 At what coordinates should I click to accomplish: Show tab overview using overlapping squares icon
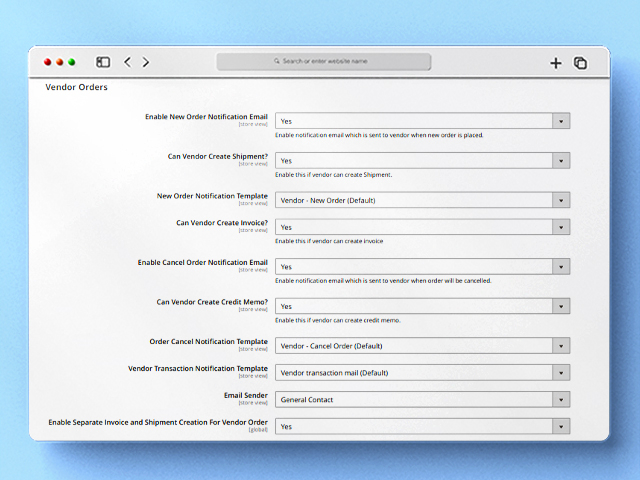581,63
